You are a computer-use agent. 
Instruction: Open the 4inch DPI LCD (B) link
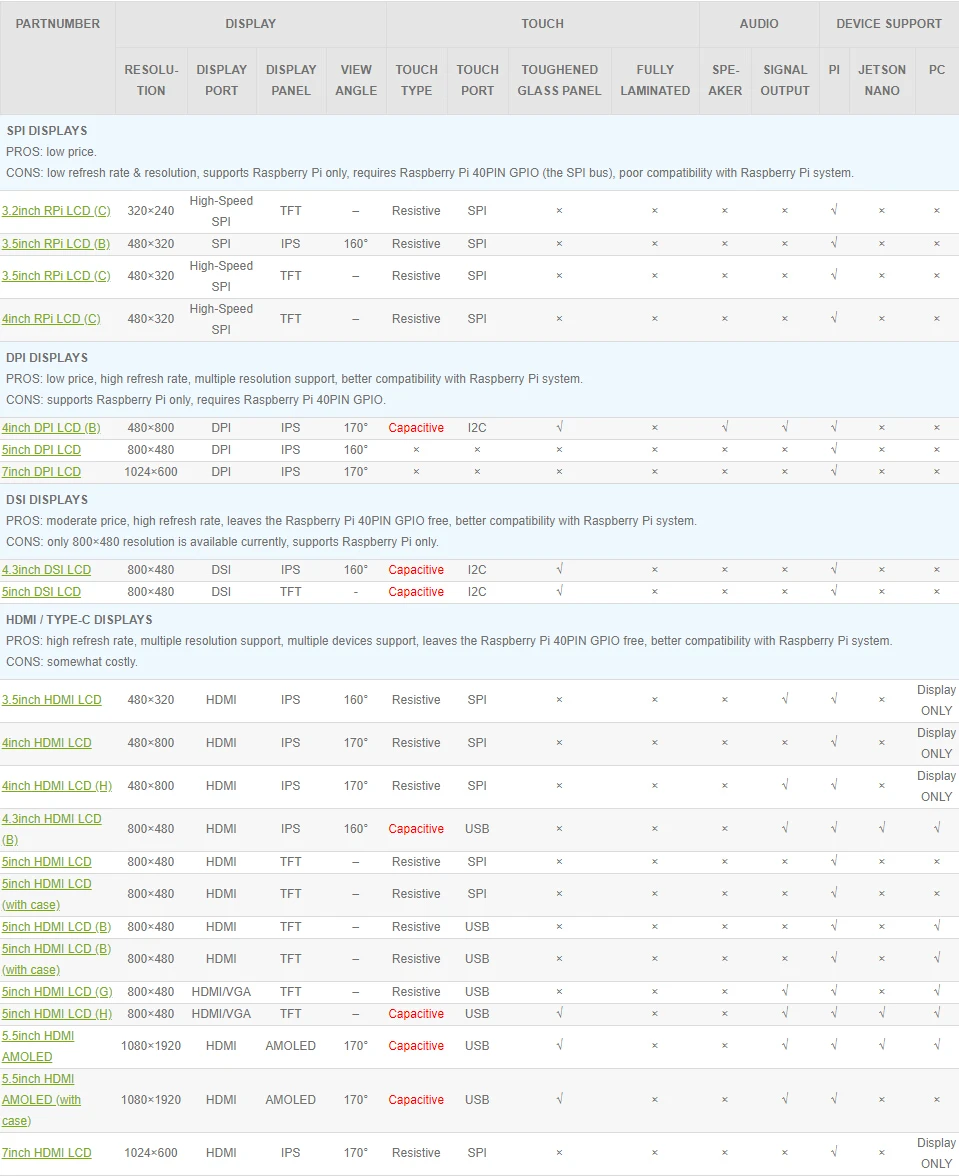pos(51,428)
